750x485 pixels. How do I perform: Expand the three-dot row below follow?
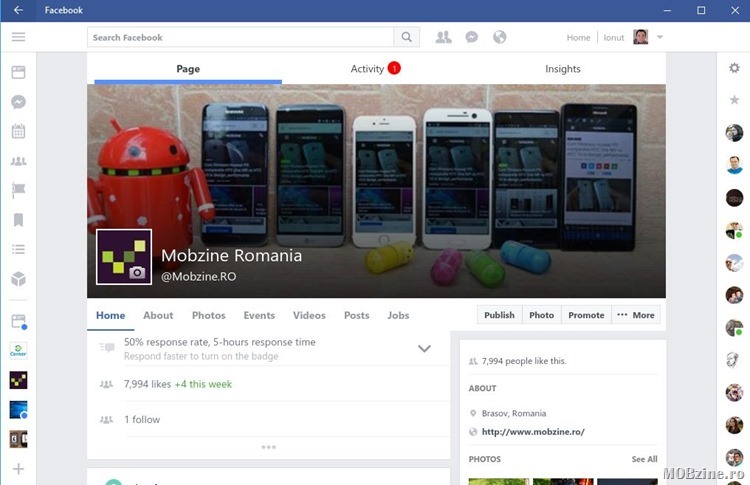[x=268, y=447]
